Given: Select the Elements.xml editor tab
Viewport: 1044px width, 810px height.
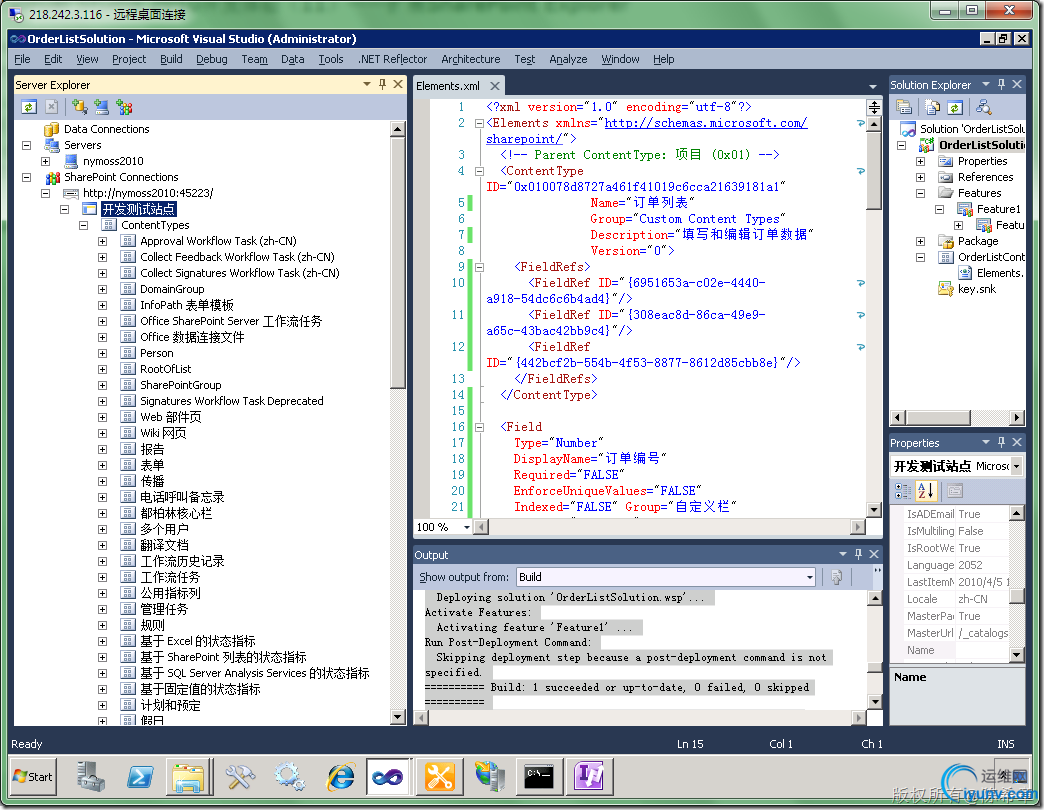Looking at the screenshot, I should click(x=447, y=86).
